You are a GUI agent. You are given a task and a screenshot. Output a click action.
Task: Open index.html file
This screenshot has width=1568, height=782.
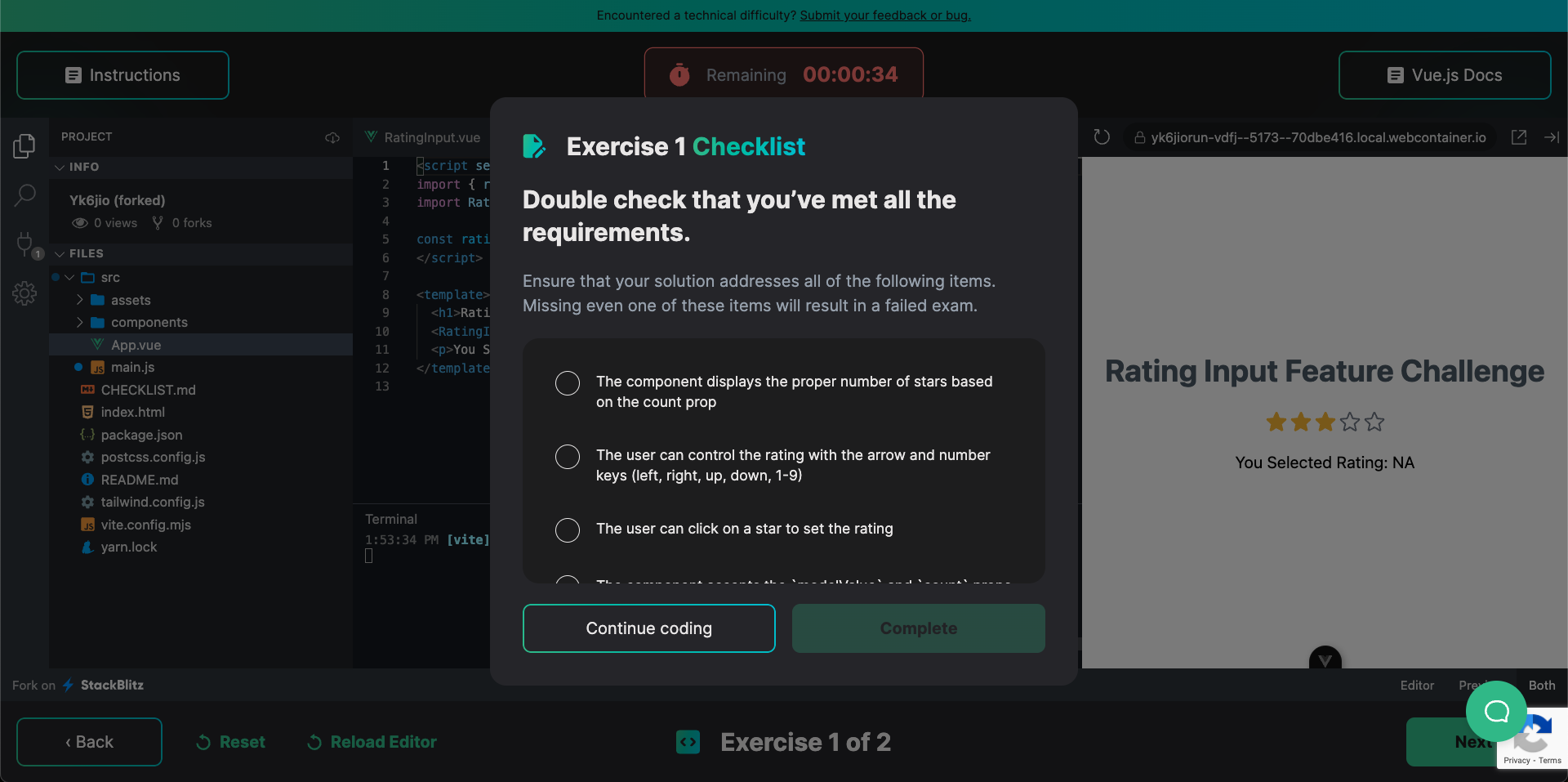tap(201, 413)
